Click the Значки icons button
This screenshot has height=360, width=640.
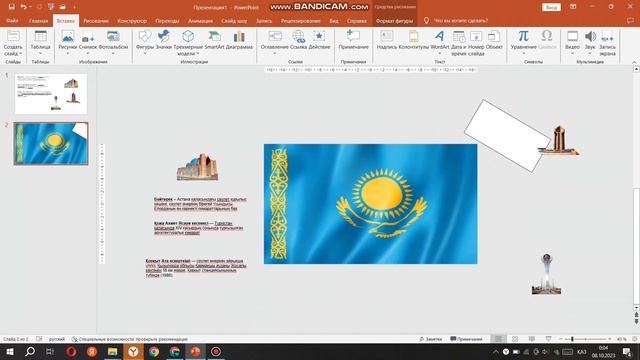[x=163, y=40]
